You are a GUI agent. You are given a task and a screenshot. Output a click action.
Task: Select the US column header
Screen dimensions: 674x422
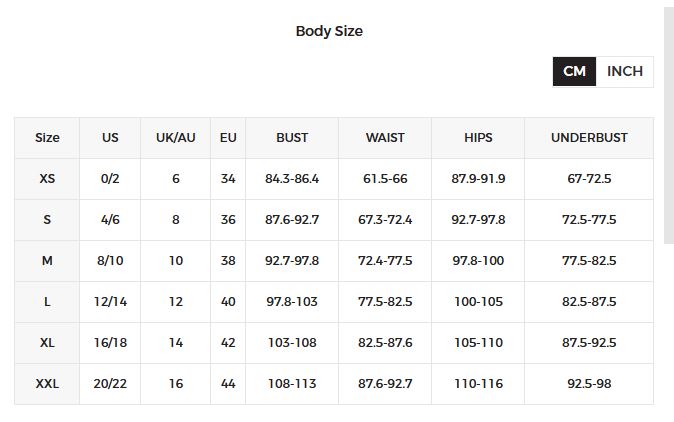coord(110,138)
